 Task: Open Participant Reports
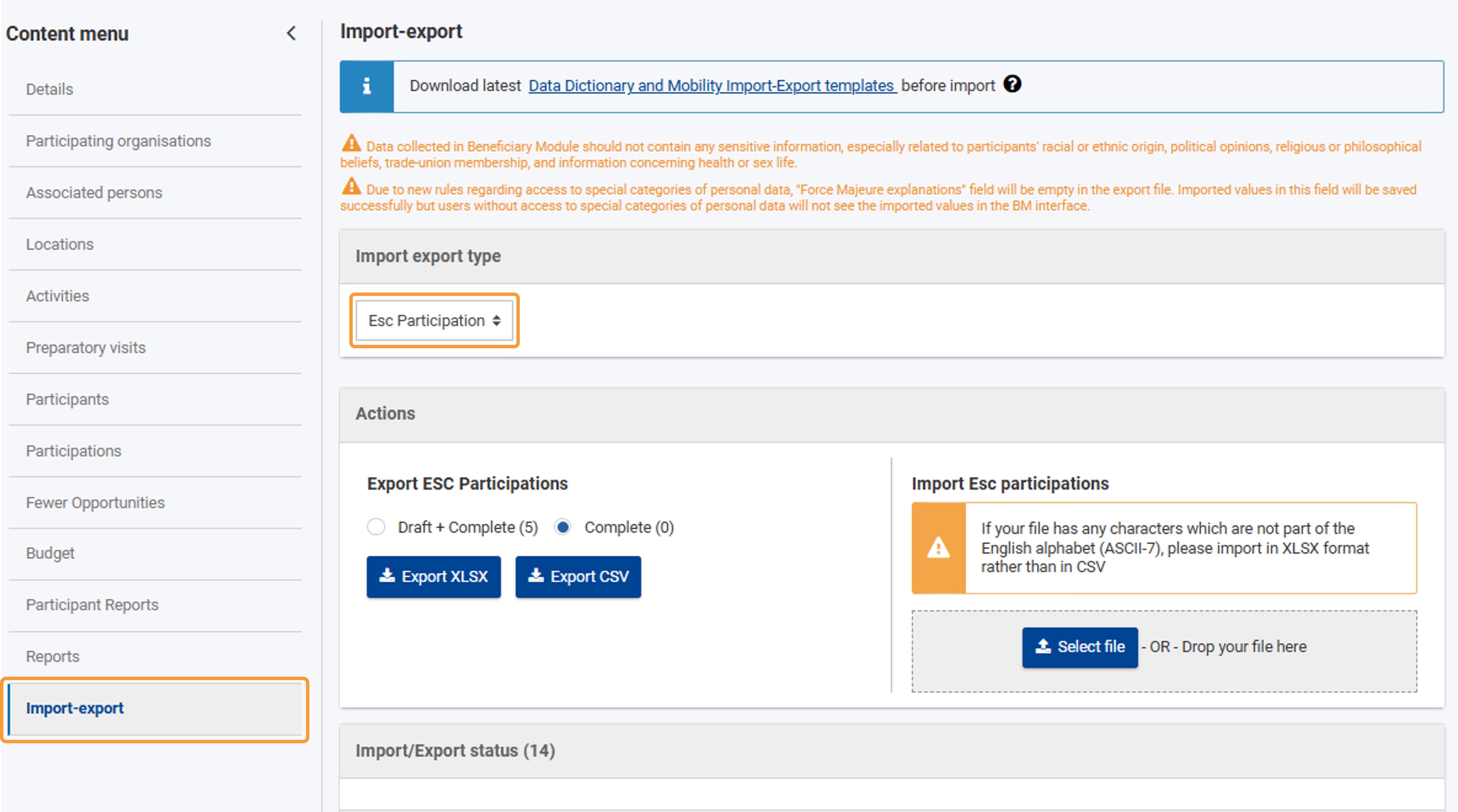[155, 605]
